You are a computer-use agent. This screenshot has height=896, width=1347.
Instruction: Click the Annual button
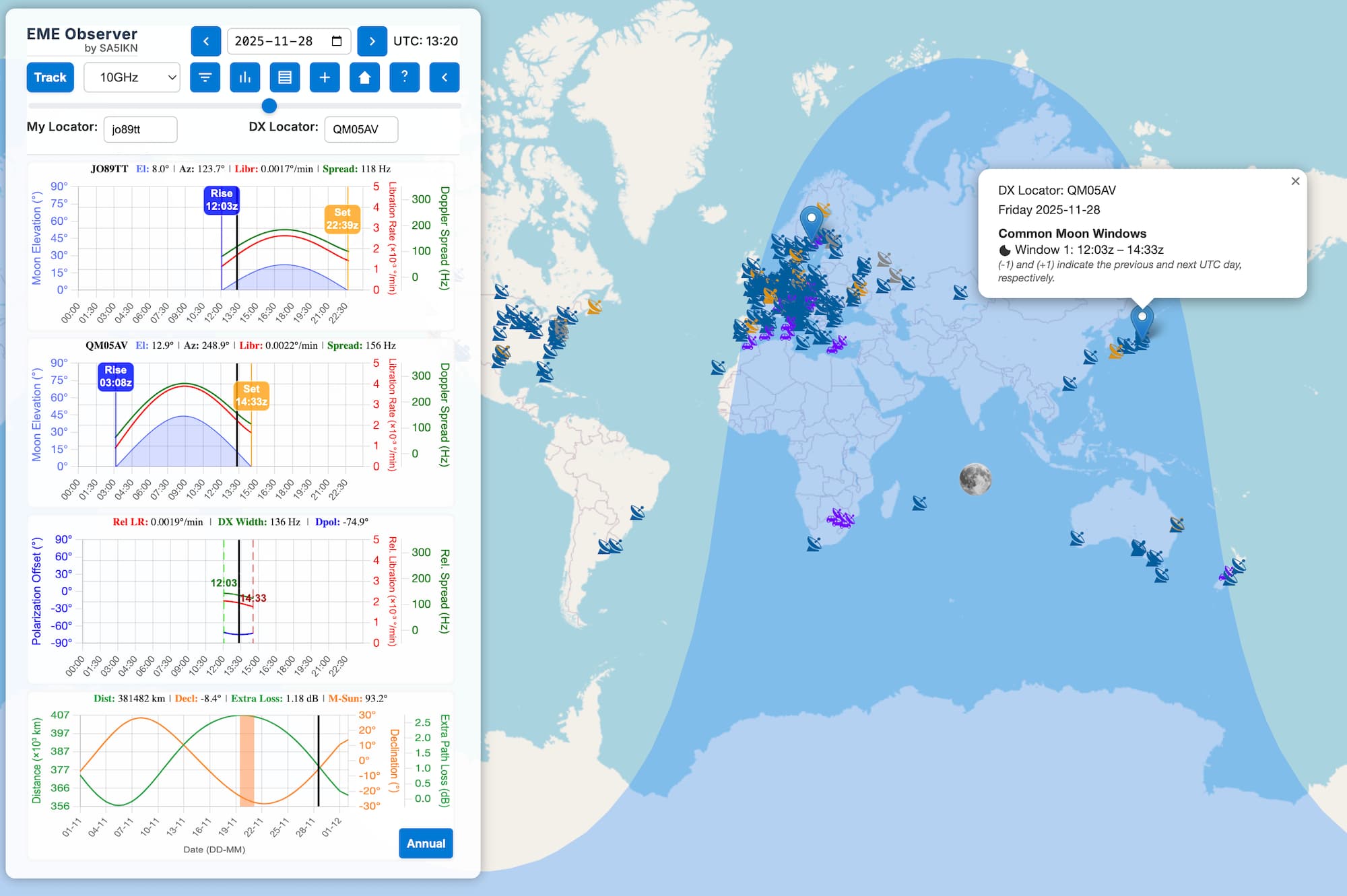point(426,843)
